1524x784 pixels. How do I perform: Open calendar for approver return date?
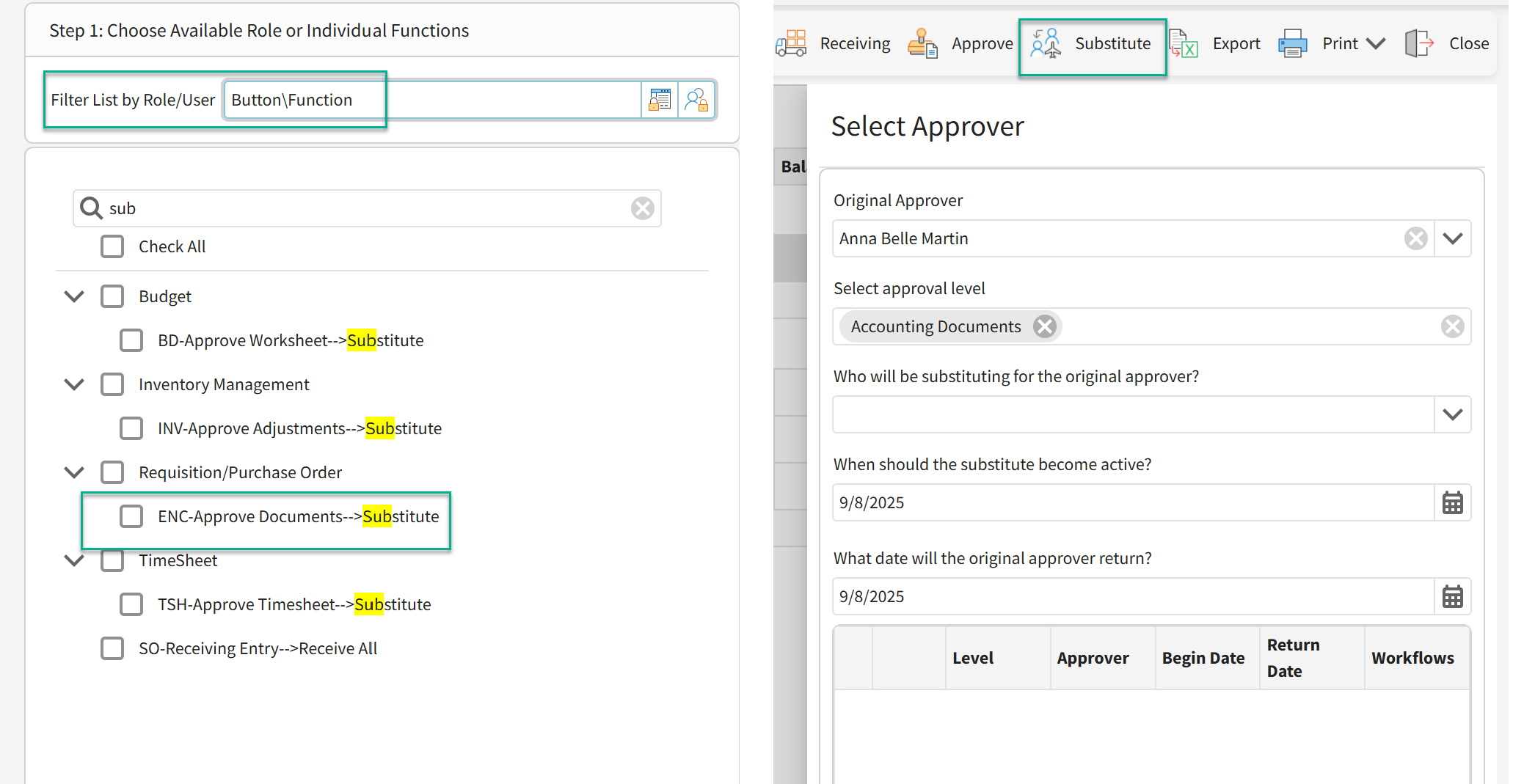1452,597
